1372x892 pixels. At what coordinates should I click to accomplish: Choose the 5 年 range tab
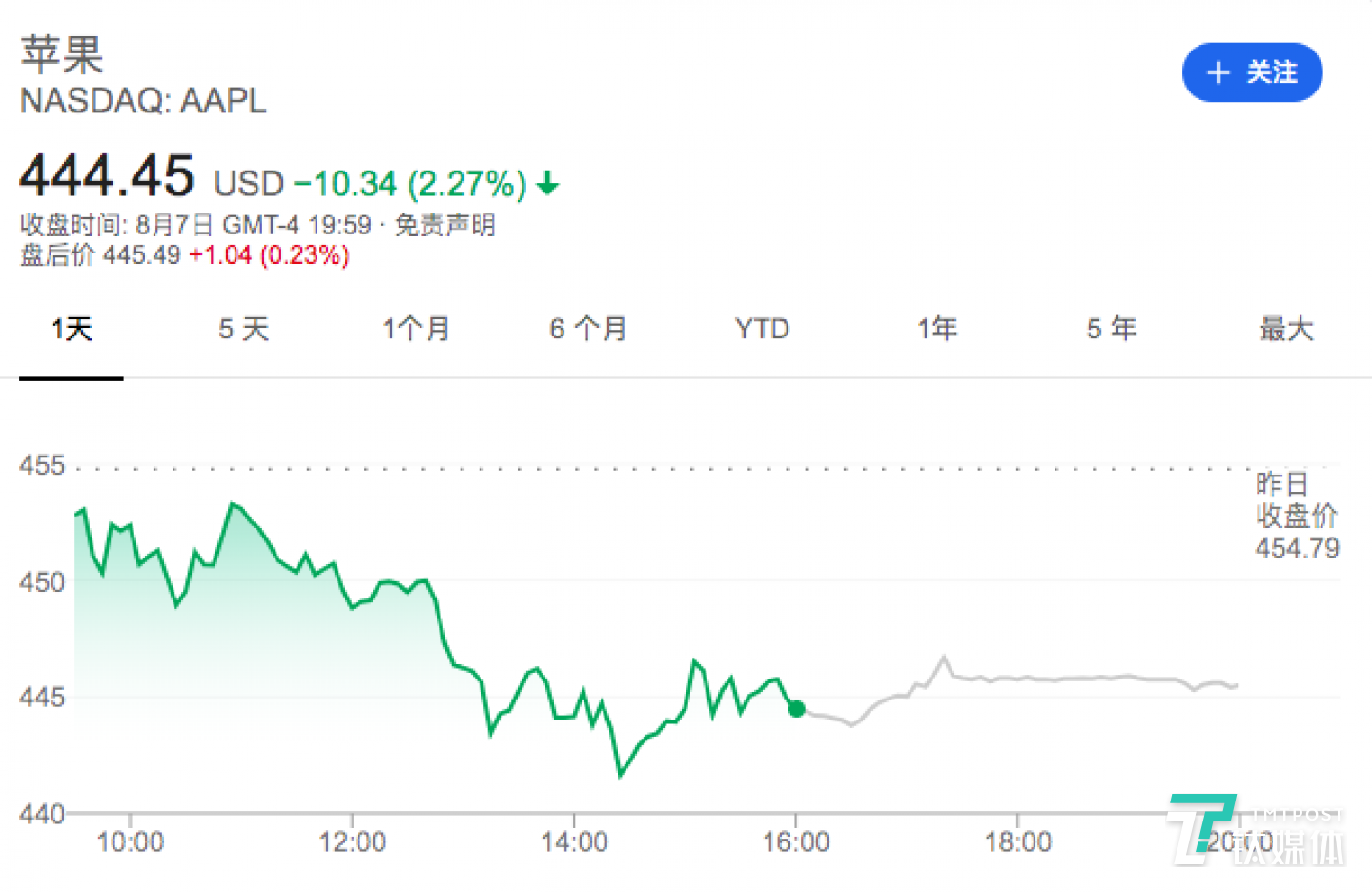pyautogui.click(x=1111, y=330)
